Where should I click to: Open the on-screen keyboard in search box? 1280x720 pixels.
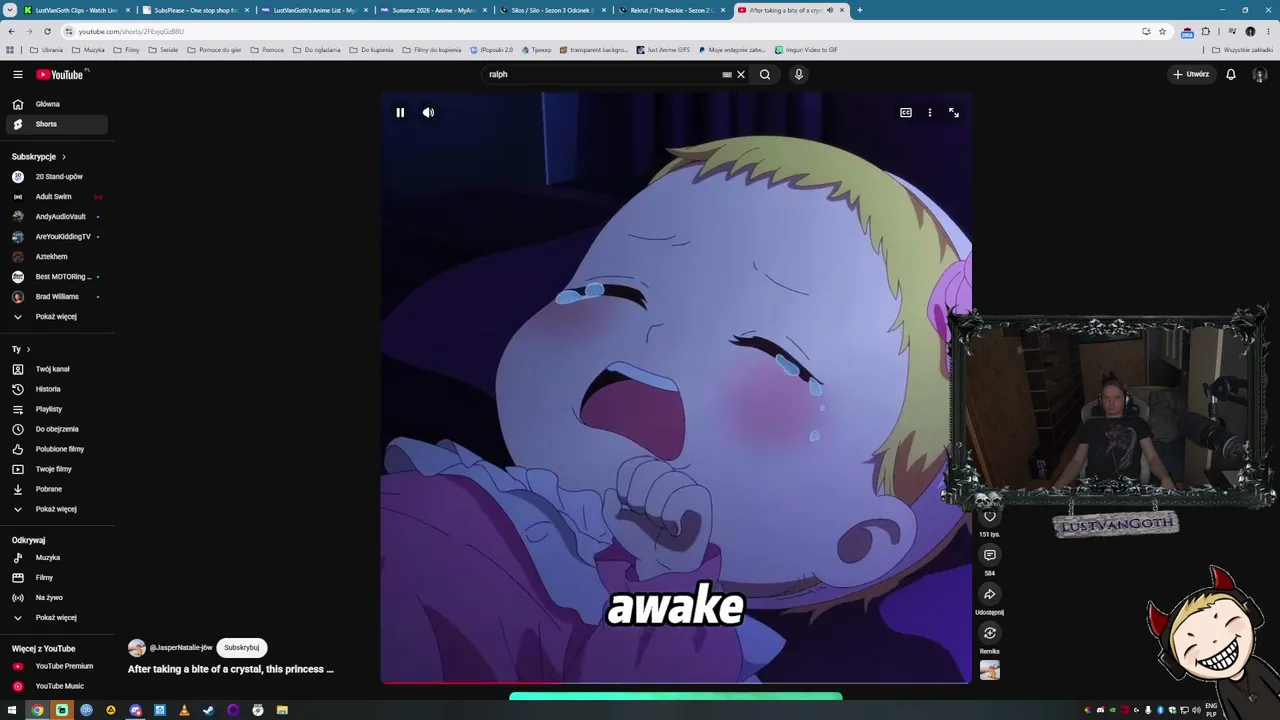pyautogui.click(x=727, y=74)
